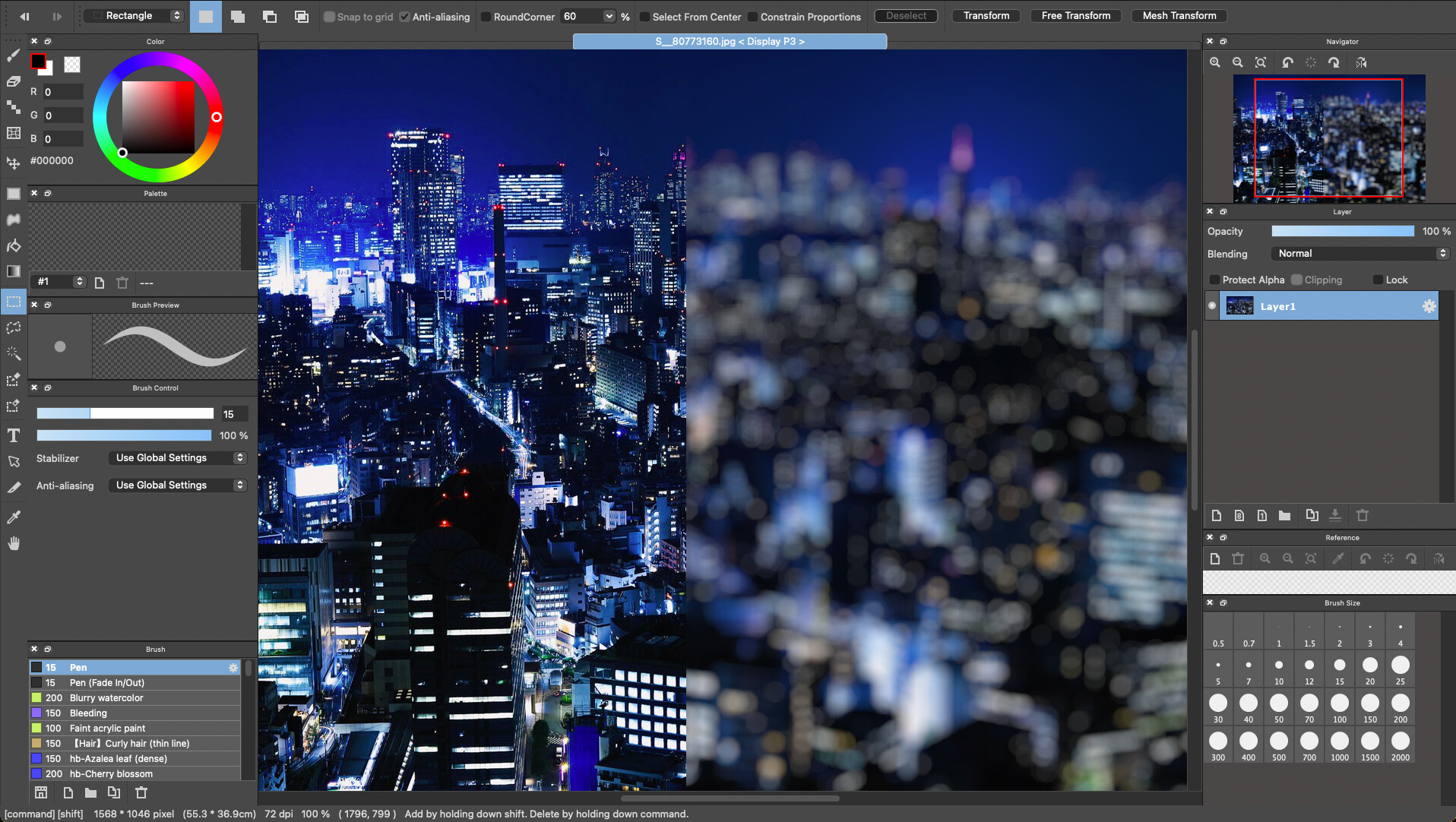Open the Stabilizer Use Global Settings dropdown
The width and height of the screenshot is (1456, 822).
(177, 457)
